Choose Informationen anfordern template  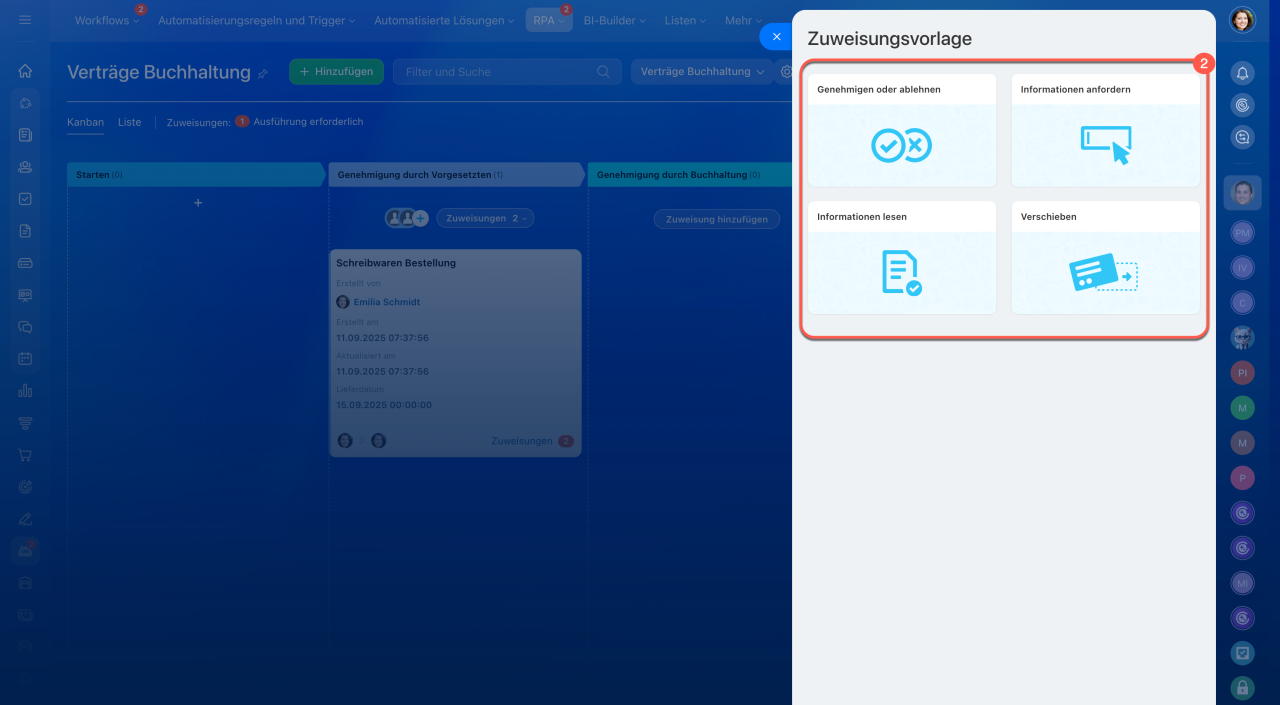click(1105, 130)
